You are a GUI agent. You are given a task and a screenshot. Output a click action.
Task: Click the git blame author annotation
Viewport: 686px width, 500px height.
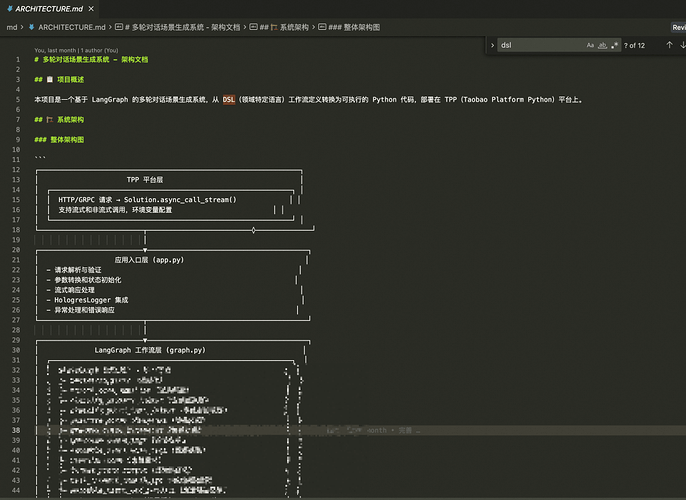pos(76,50)
